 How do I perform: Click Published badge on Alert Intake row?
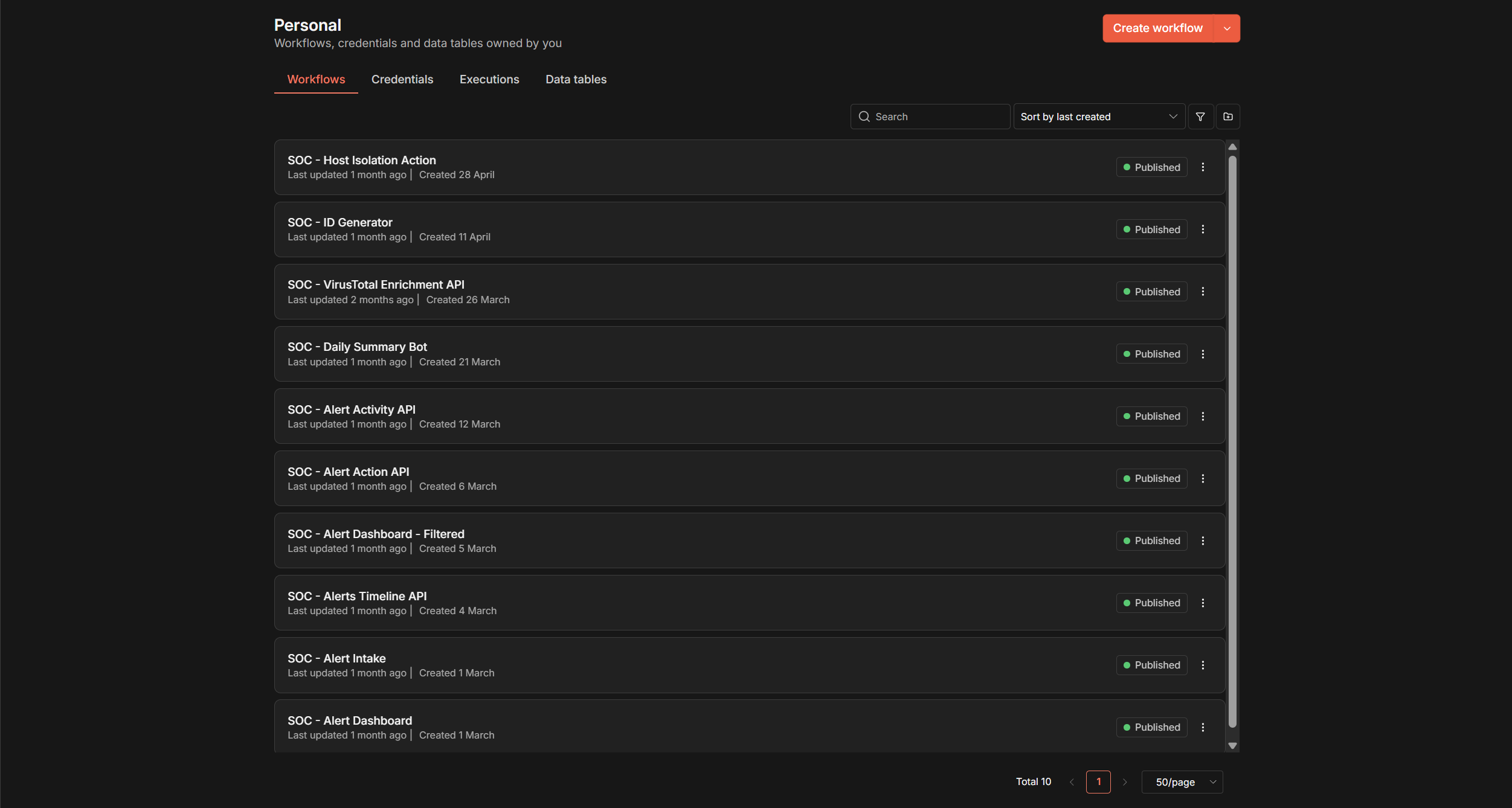tap(1151, 665)
